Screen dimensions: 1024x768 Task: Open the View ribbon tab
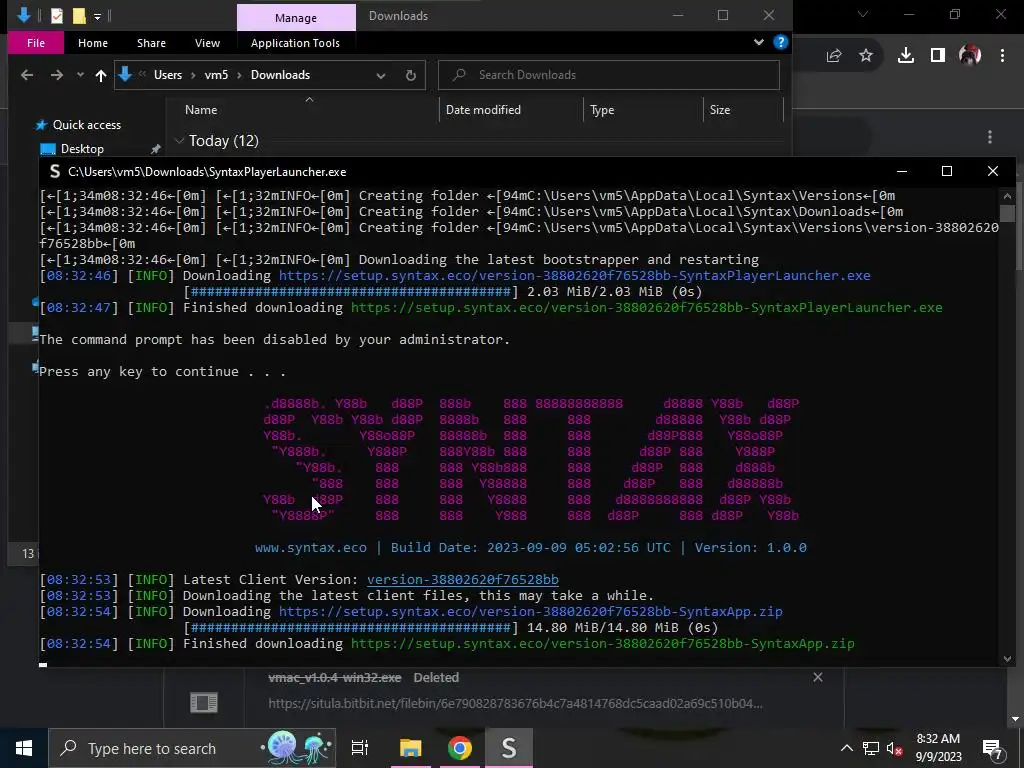point(208,43)
